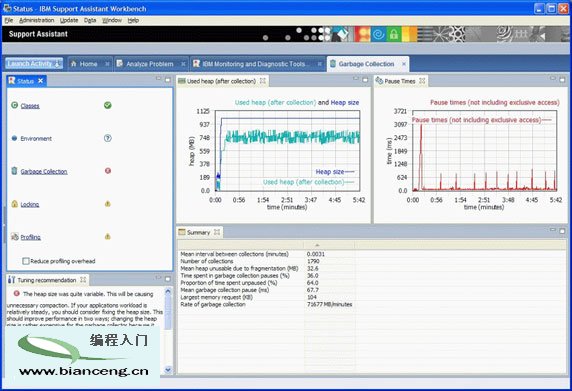Click the warning triangle icon beside Locking
Screen dimensions: 572x391
pos(108,204)
